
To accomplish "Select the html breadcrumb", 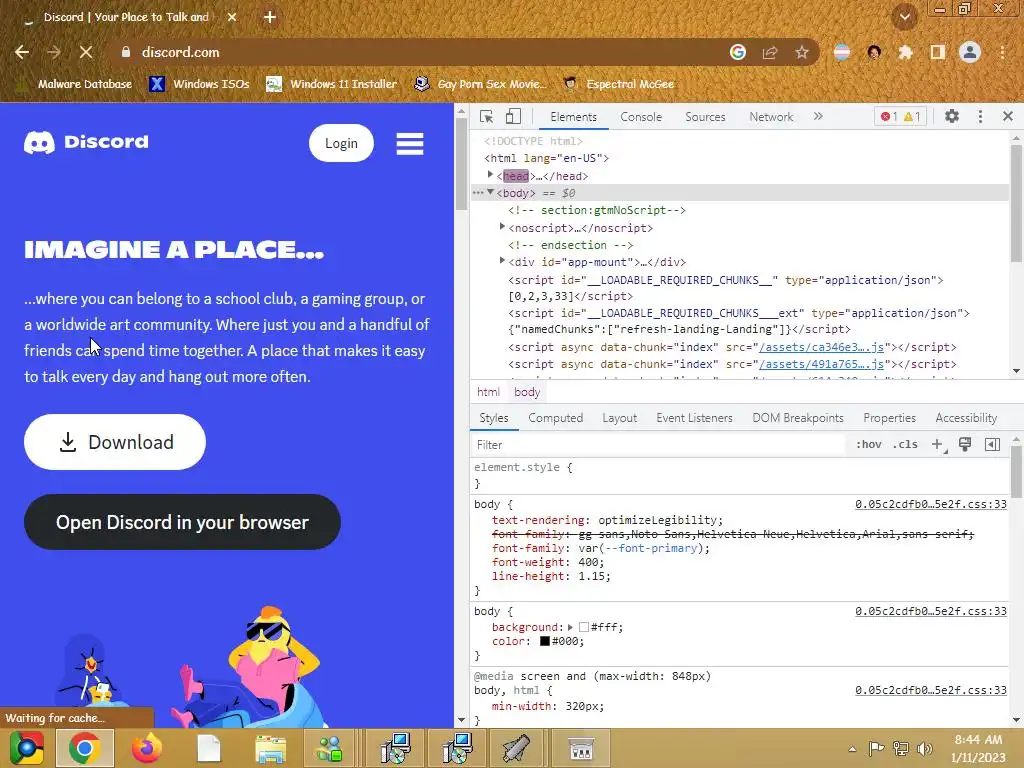I will [x=488, y=392].
